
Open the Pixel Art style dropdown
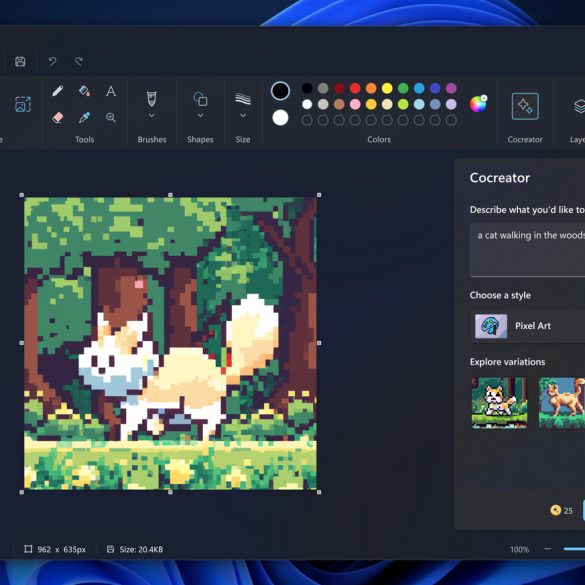pyautogui.click(x=527, y=326)
